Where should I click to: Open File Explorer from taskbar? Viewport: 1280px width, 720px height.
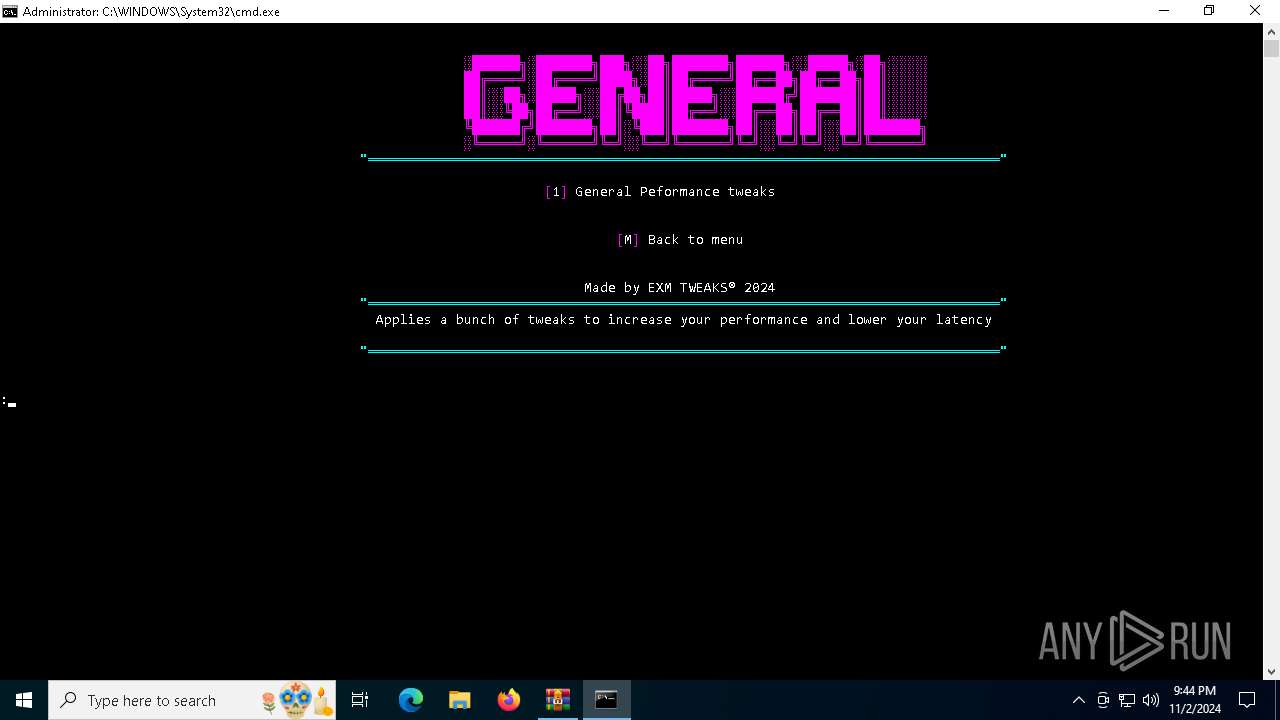tap(460, 700)
